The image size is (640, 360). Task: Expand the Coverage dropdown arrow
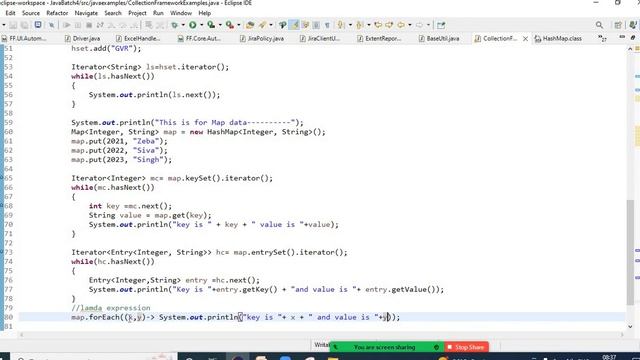point(220,25)
